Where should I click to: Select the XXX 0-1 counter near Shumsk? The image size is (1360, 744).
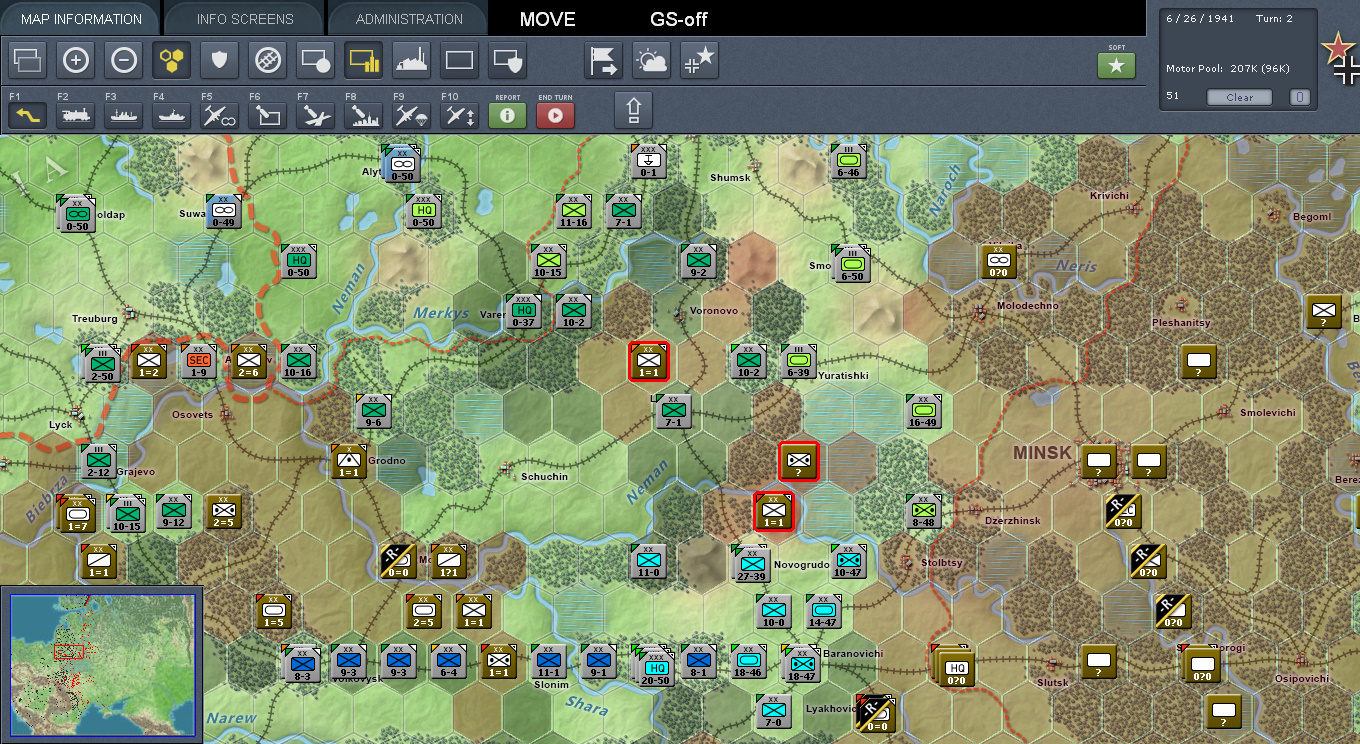point(649,161)
